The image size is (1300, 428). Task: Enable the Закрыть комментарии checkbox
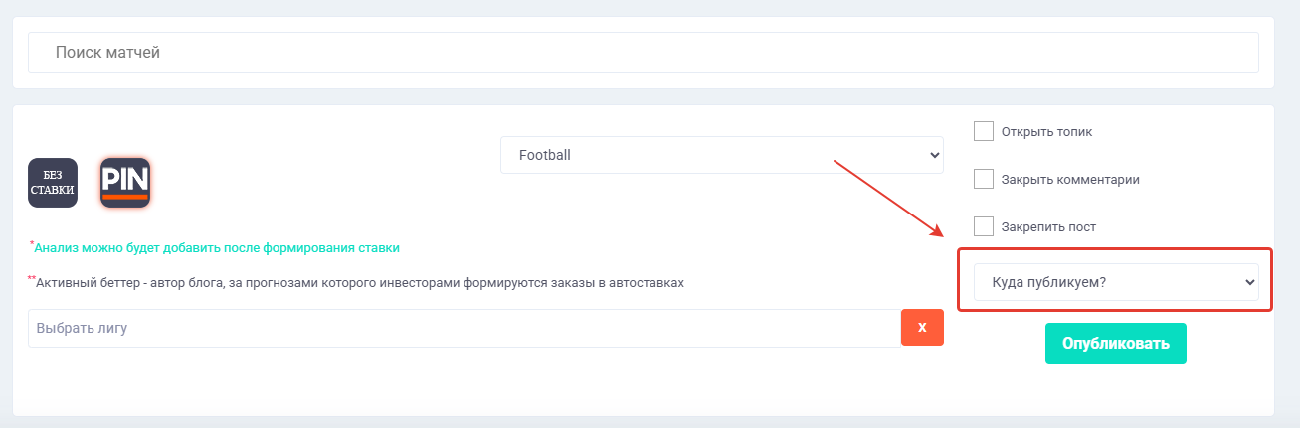(x=984, y=179)
